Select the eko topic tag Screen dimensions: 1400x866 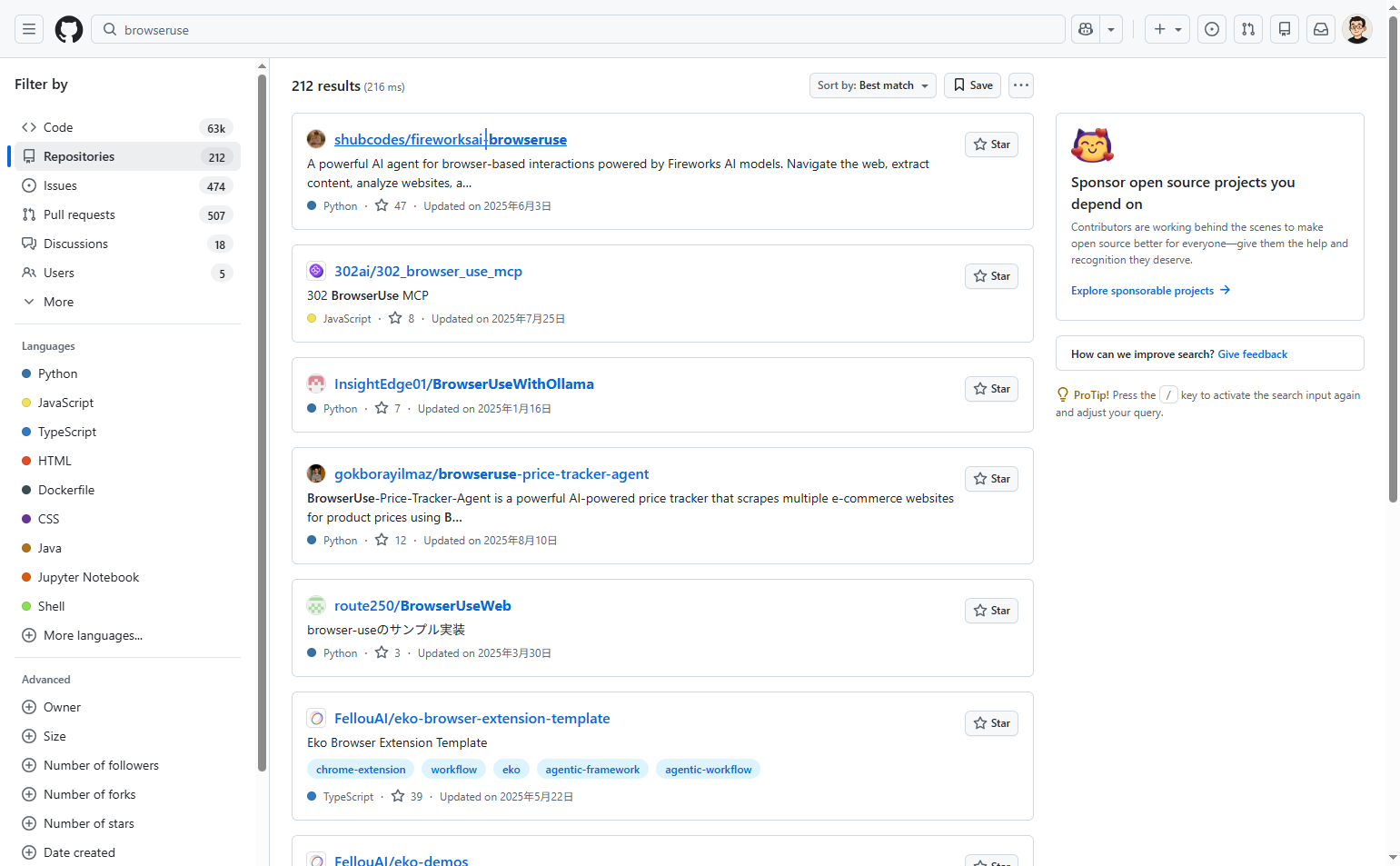[511, 770]
